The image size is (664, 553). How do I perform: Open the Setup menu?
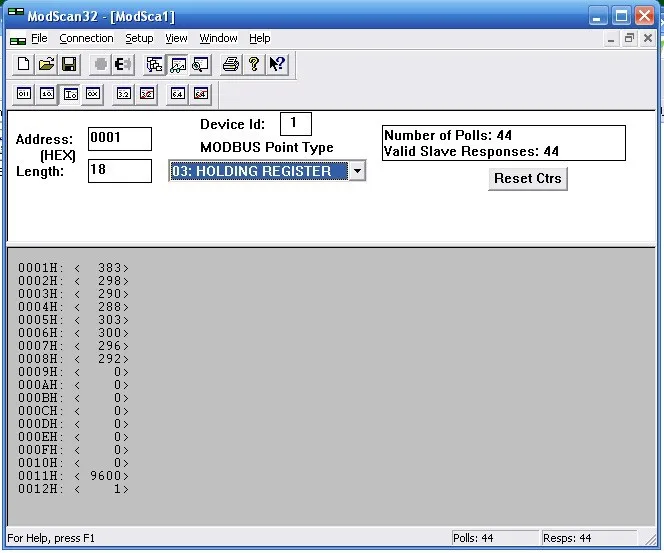139,38
